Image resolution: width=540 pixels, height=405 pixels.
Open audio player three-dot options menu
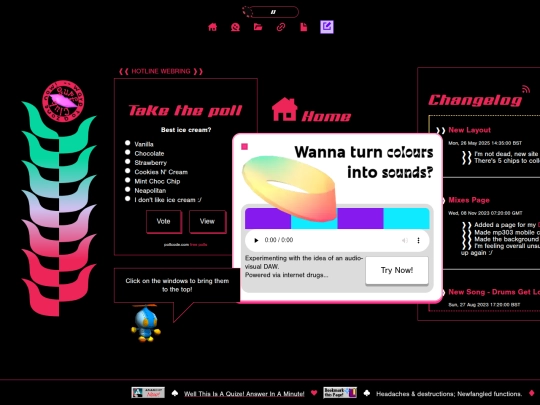418,240
